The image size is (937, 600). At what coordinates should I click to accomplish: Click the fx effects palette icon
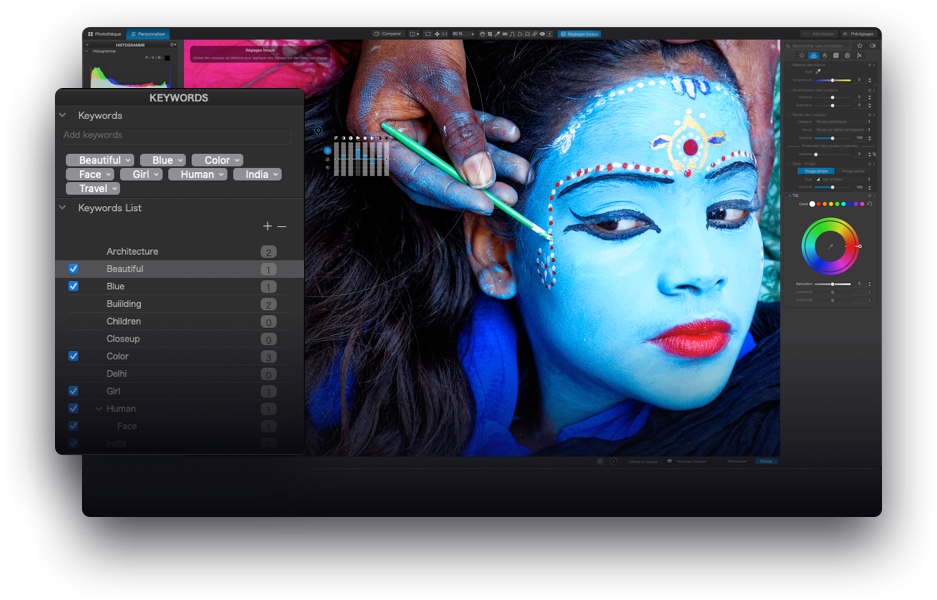point(858,56)
